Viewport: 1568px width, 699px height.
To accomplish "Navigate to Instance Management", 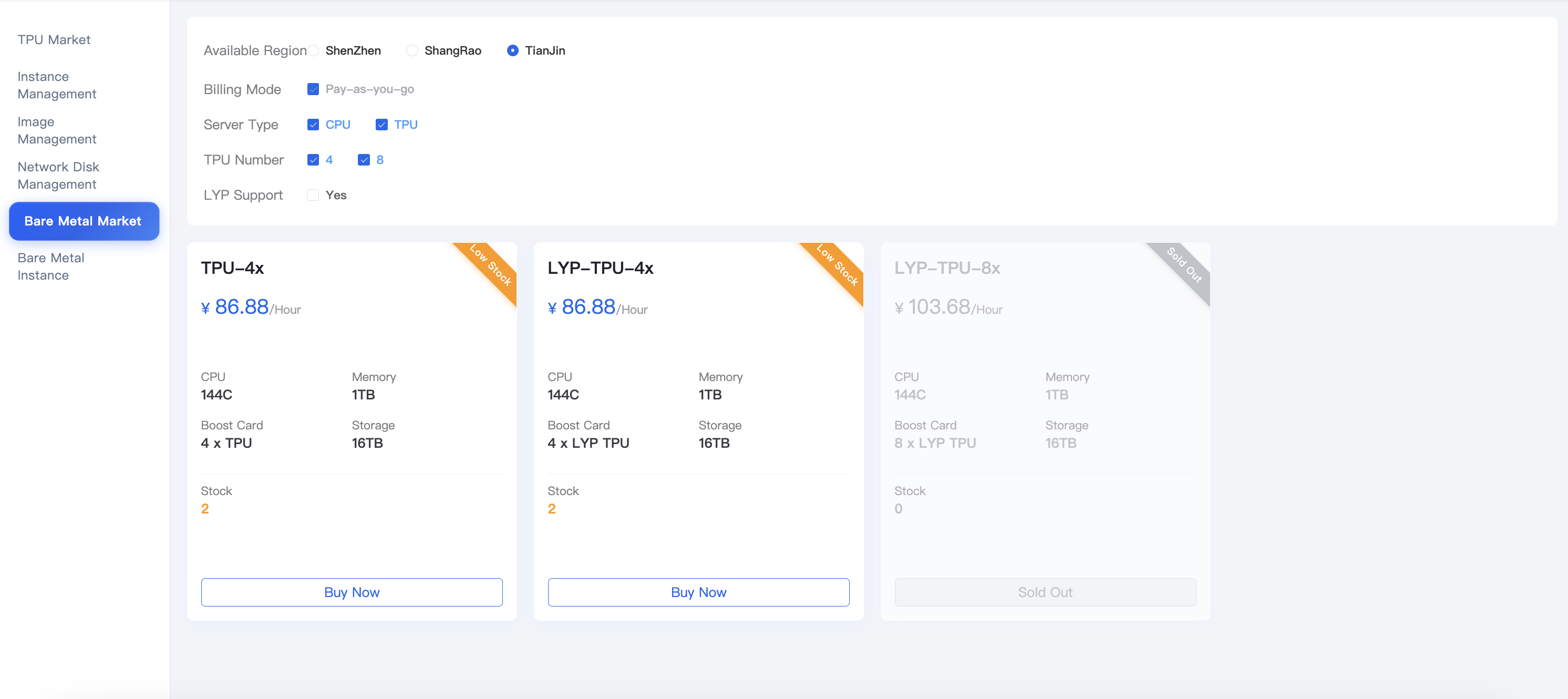I will [x=57, y=85].
